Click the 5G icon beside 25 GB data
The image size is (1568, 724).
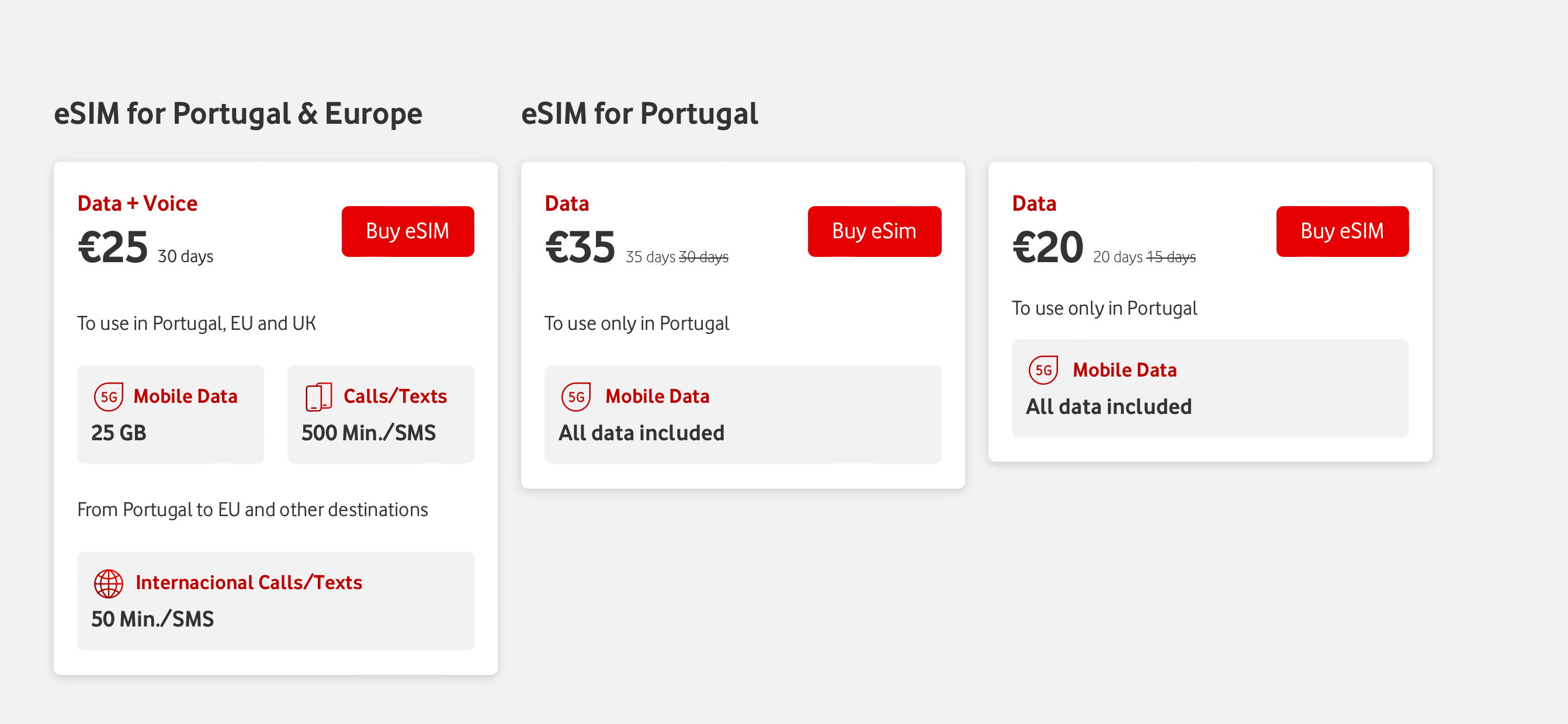pyautogui.click(x=108, y=396)
